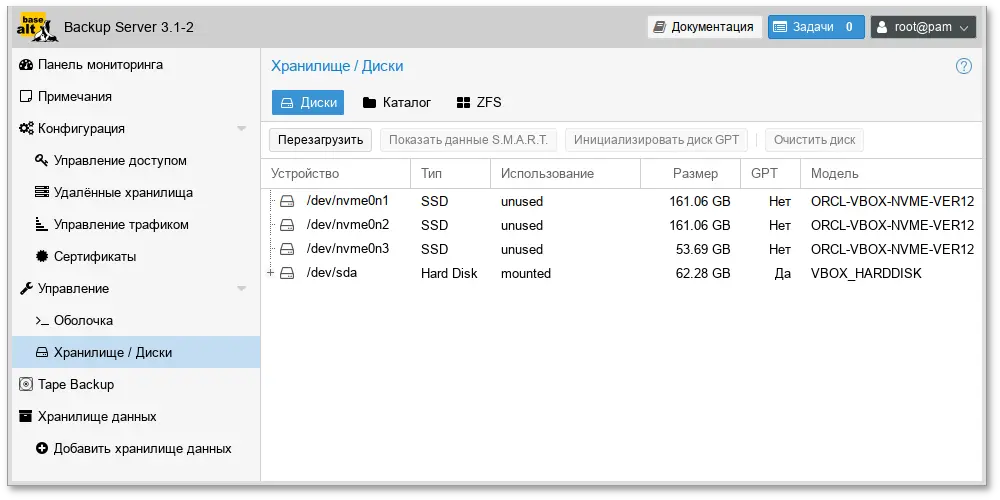Click the disk icon next to /dev/sda

pos(288,273)
